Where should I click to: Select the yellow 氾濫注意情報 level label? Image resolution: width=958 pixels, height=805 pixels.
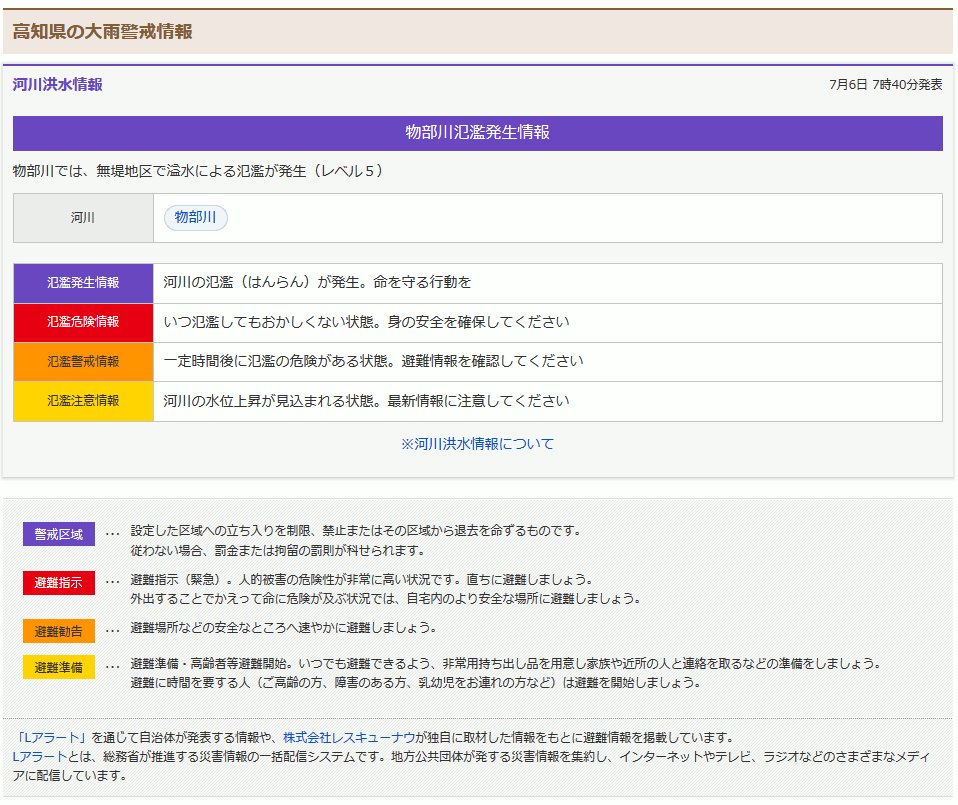coord(83,401)
